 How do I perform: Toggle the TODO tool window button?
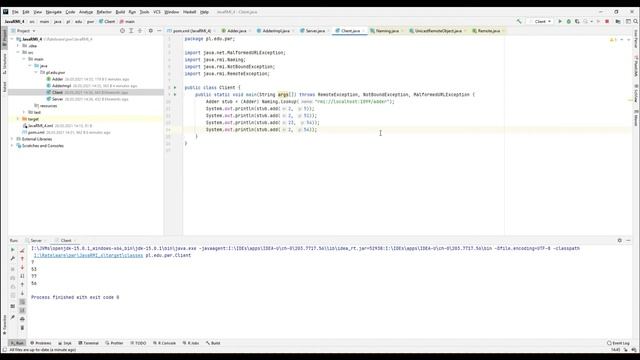point(138,343)
